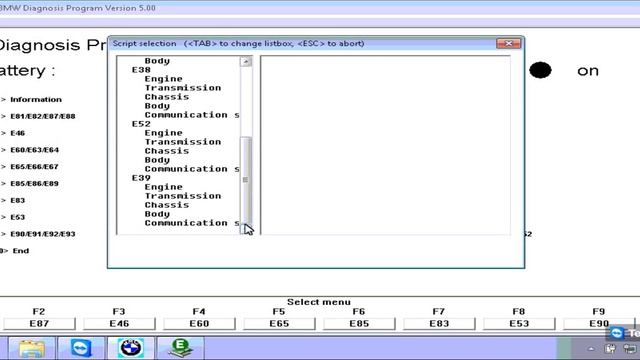640x360 pixels.
Task: Close the Script selection dialog
Action: pyautogui.click(x=509, y=43)
